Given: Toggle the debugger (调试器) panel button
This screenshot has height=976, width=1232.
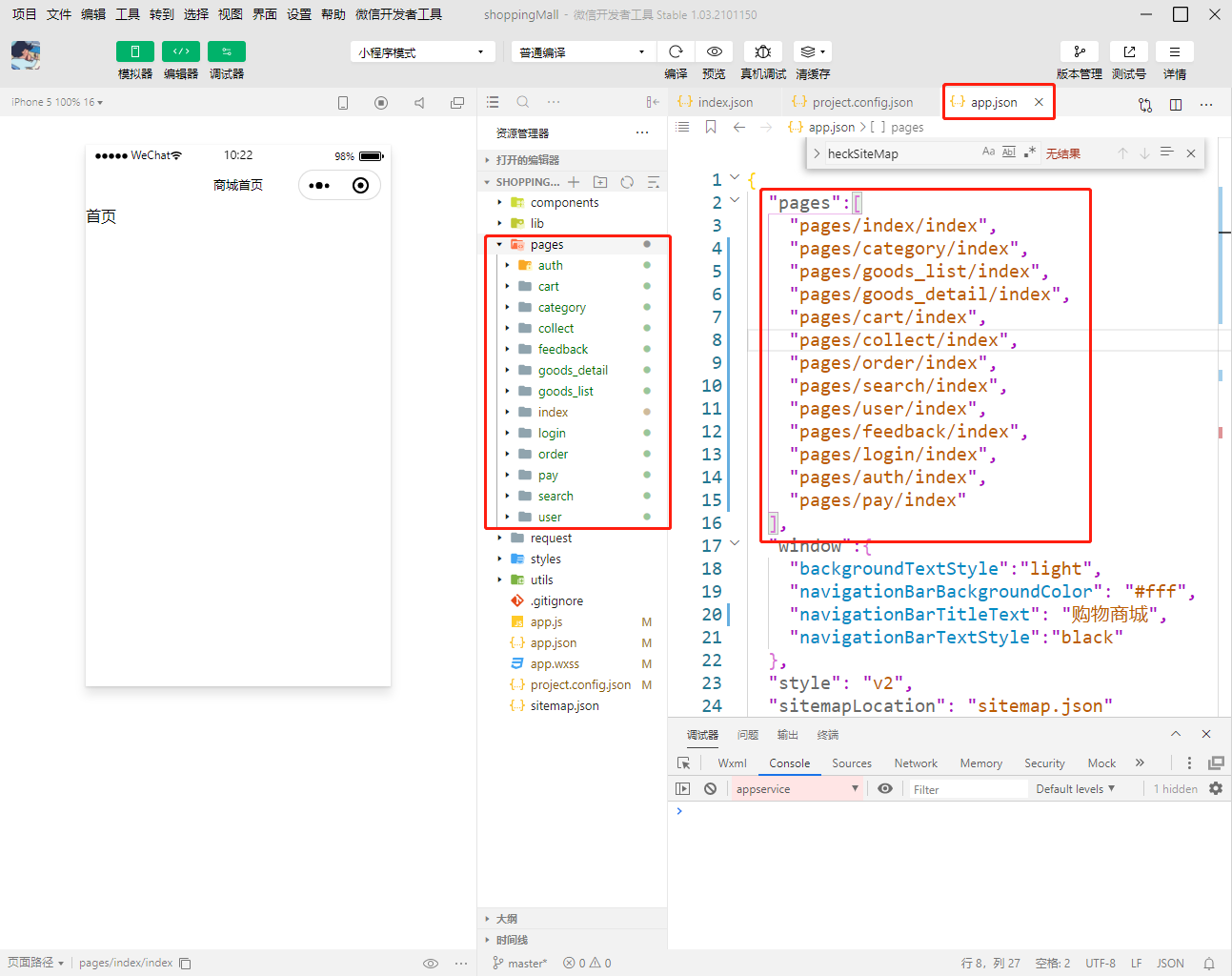Looking at the screenshot, I should [x=226, y=51].
